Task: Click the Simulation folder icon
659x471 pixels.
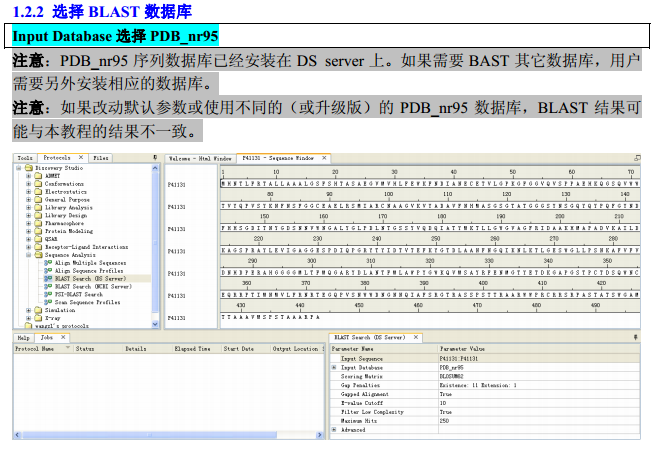Action: 38,310
